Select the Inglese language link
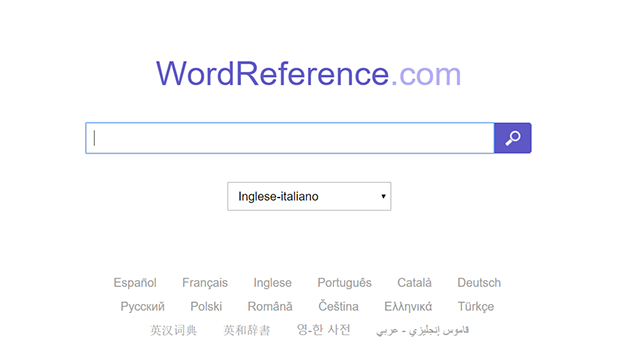The image size is (640, 360). pos(272,282)
